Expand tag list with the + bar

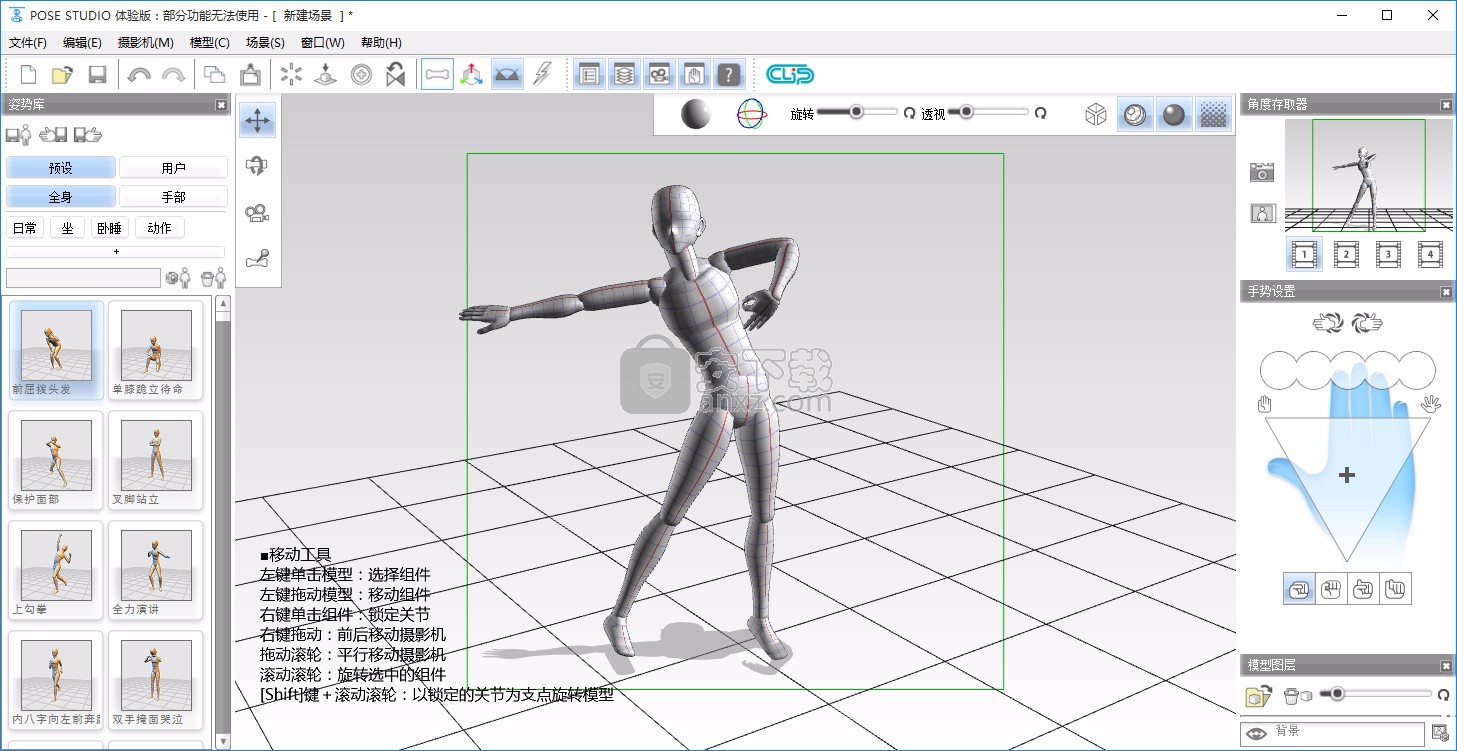click(116, 252)
